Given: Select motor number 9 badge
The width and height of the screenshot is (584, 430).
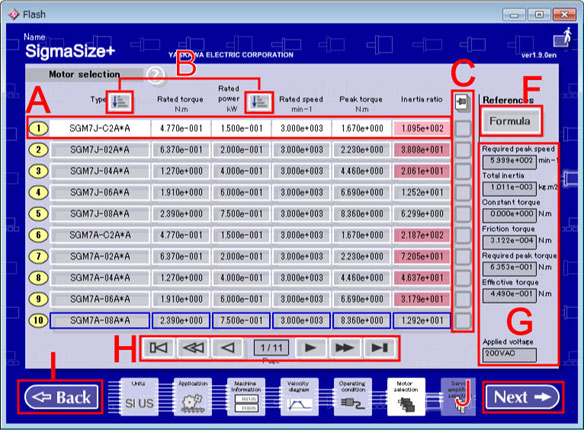Looking at the screenshot, I should click(39, 299).
